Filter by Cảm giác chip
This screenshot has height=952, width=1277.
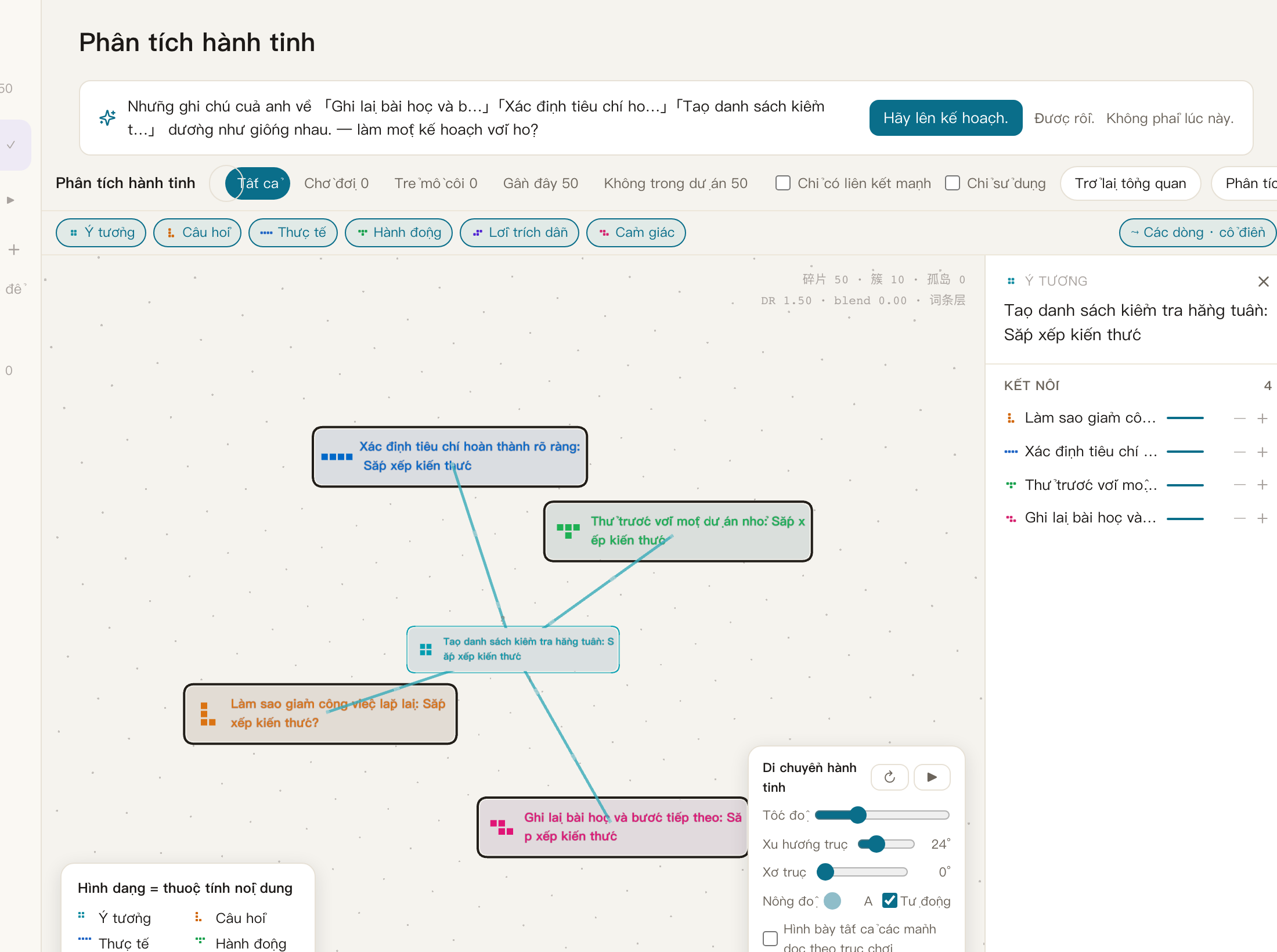click(x=636, y=233)
